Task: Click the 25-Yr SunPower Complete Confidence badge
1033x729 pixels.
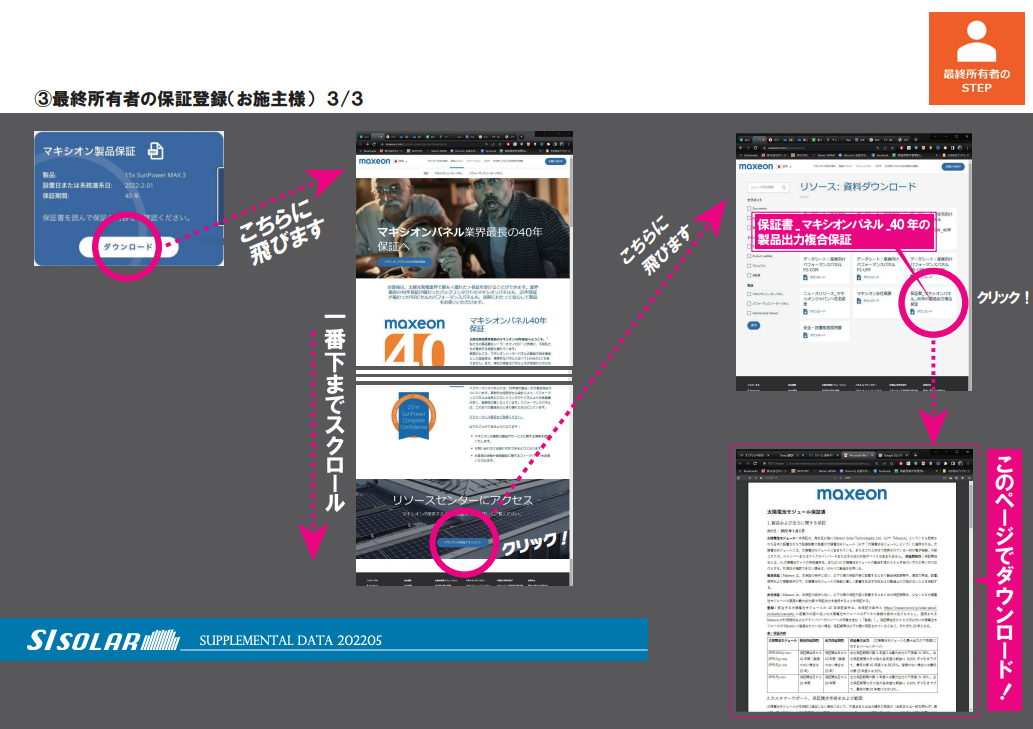Action: click(414, 416)
